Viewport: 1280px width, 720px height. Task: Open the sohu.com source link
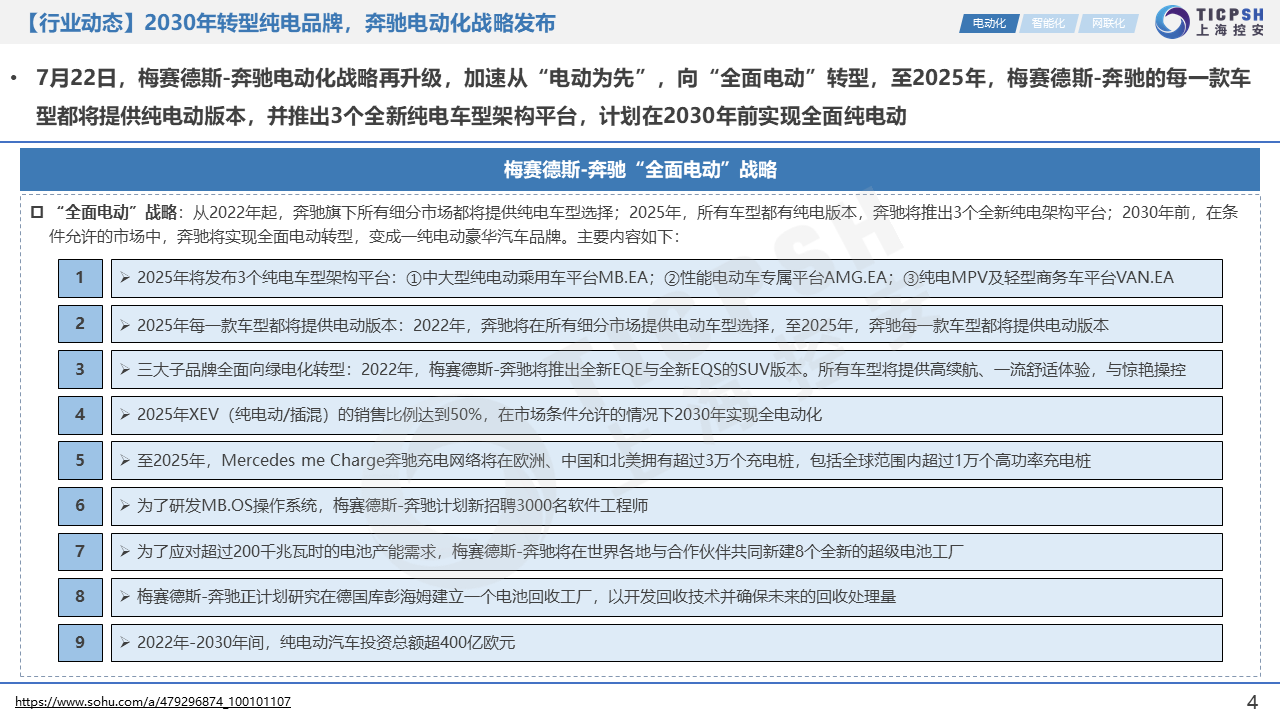coord(153,702)
